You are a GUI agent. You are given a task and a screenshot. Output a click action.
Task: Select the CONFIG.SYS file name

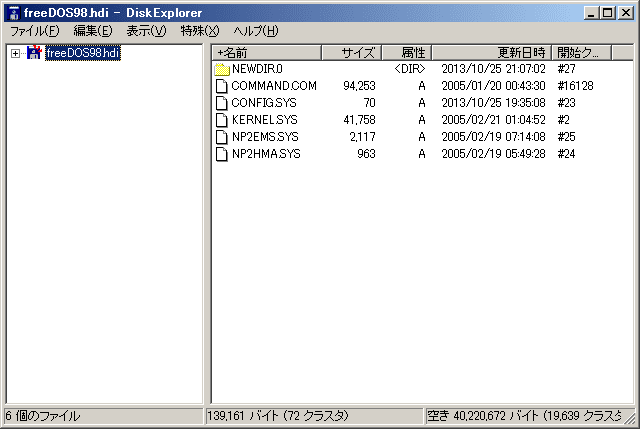(x=264, y=103)
